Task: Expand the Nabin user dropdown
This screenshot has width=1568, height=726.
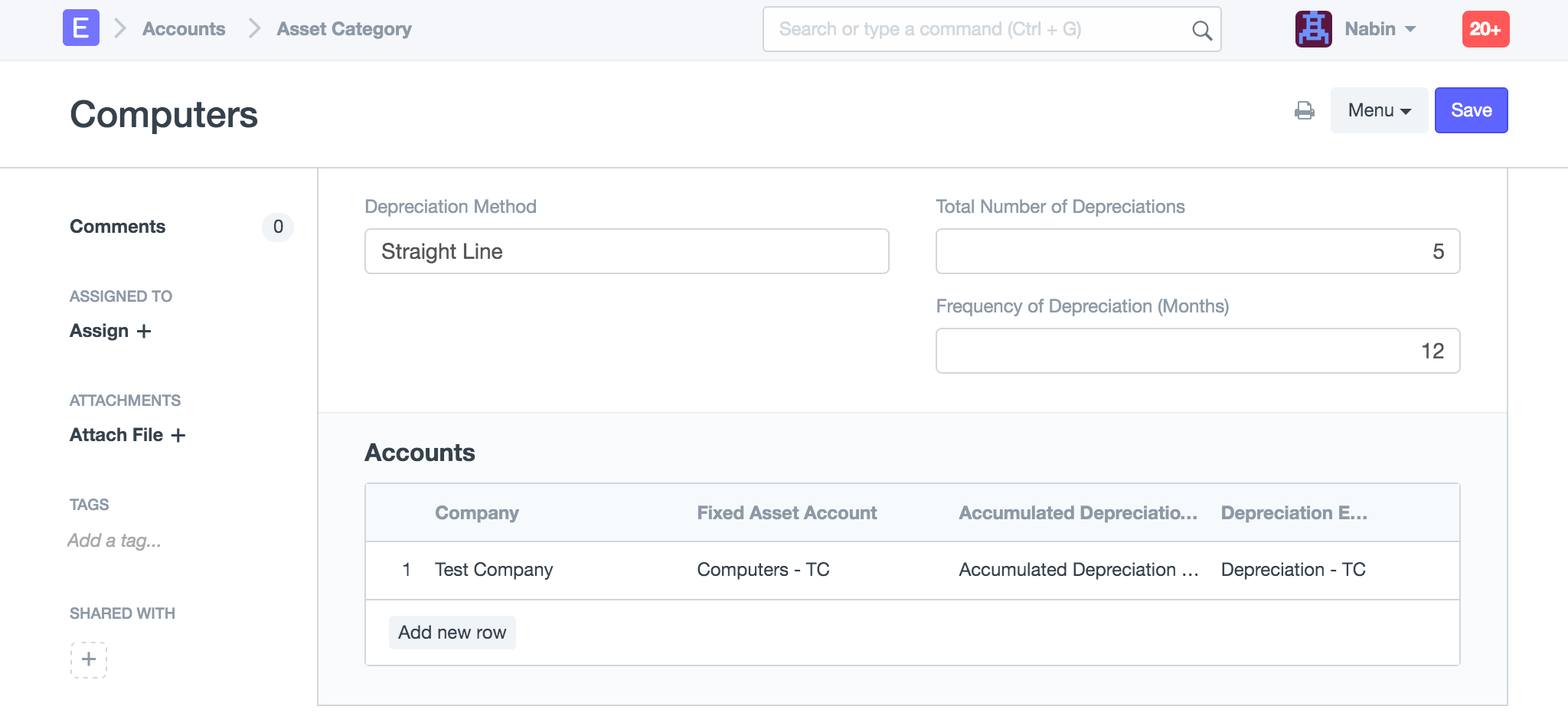Action: pos(1380,29)
